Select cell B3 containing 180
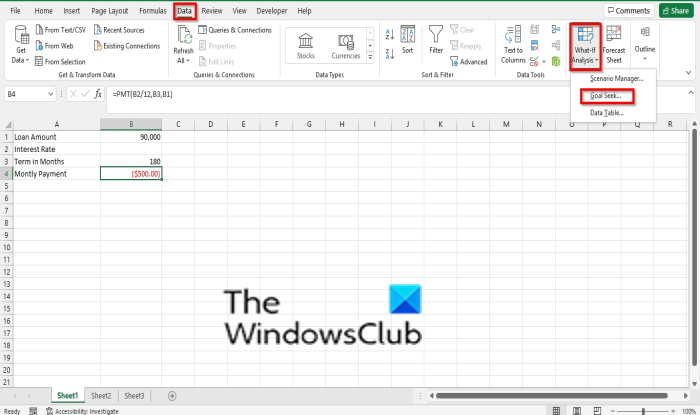 tap(131, 162)
